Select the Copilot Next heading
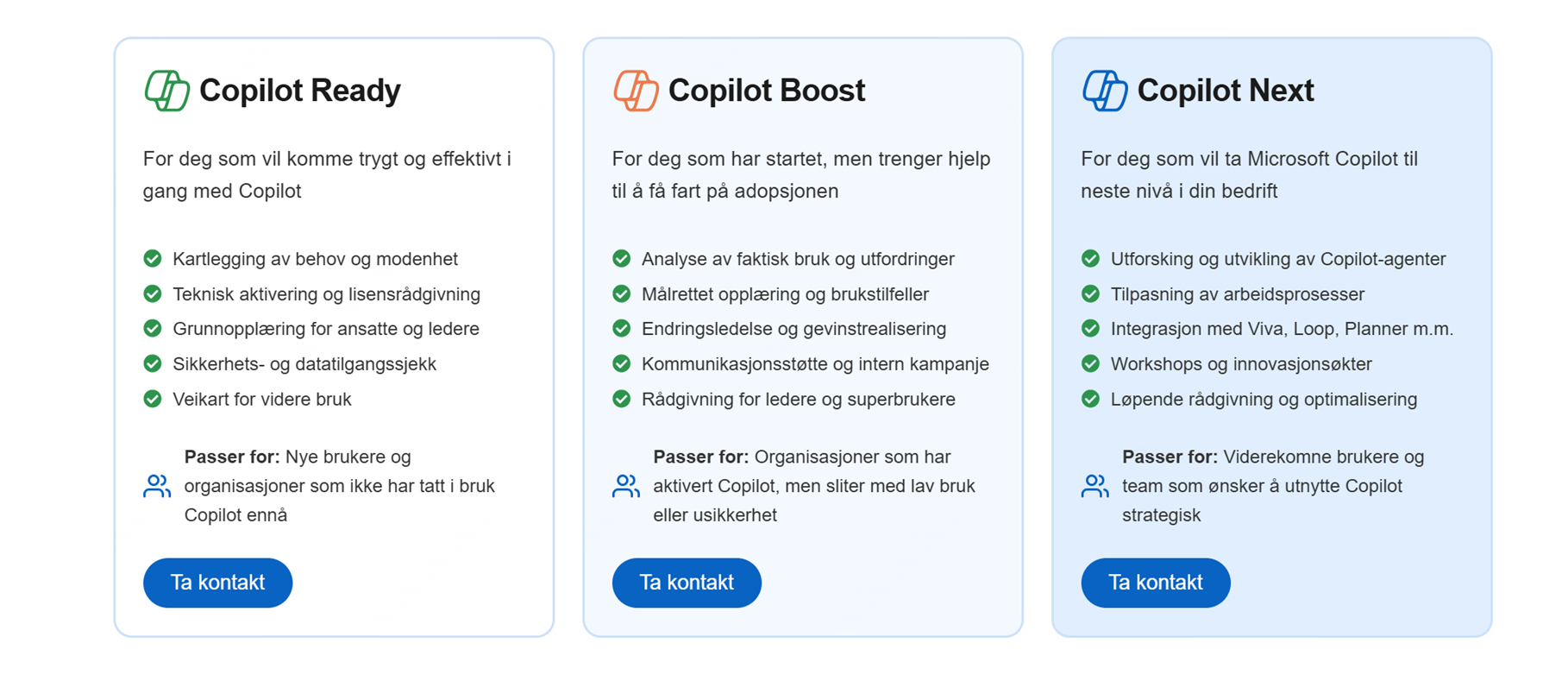Image resolution: width=1568 pixels, height=681 pixels. point(1225,91)
